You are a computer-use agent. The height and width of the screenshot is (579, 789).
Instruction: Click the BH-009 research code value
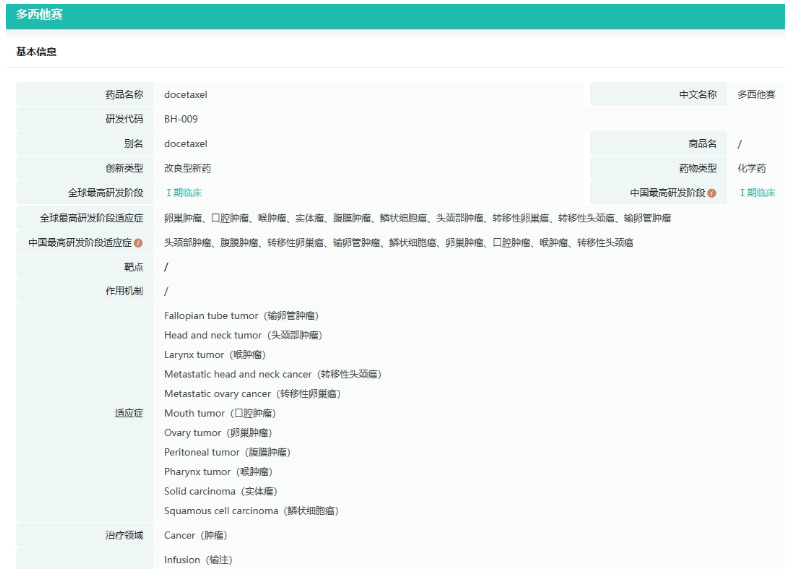point(181,119)
